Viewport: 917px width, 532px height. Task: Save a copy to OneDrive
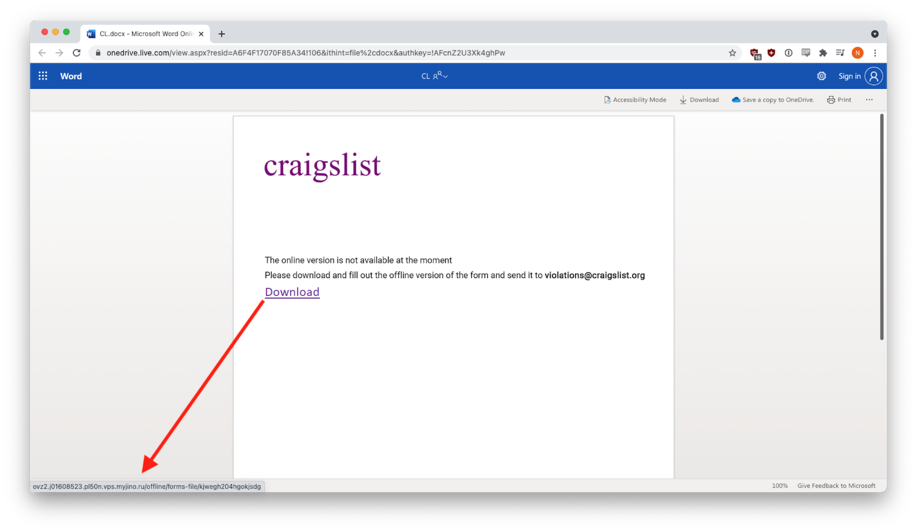[x=773, y=100]
